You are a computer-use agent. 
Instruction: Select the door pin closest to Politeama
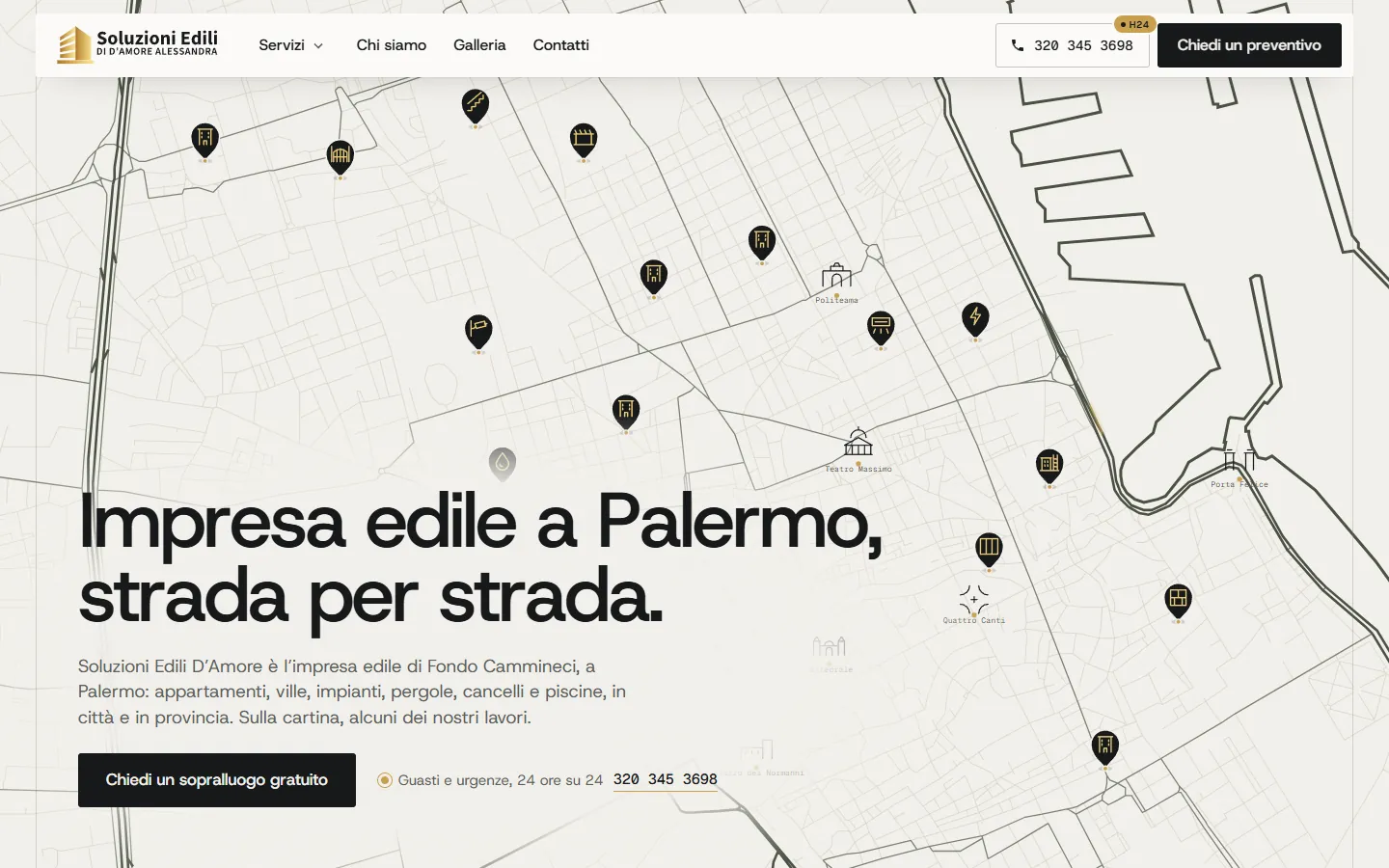(762, 241)
